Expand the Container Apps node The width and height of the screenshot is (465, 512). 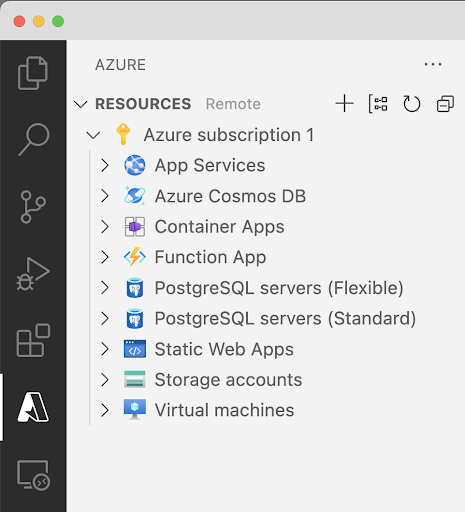click(105, 227)
